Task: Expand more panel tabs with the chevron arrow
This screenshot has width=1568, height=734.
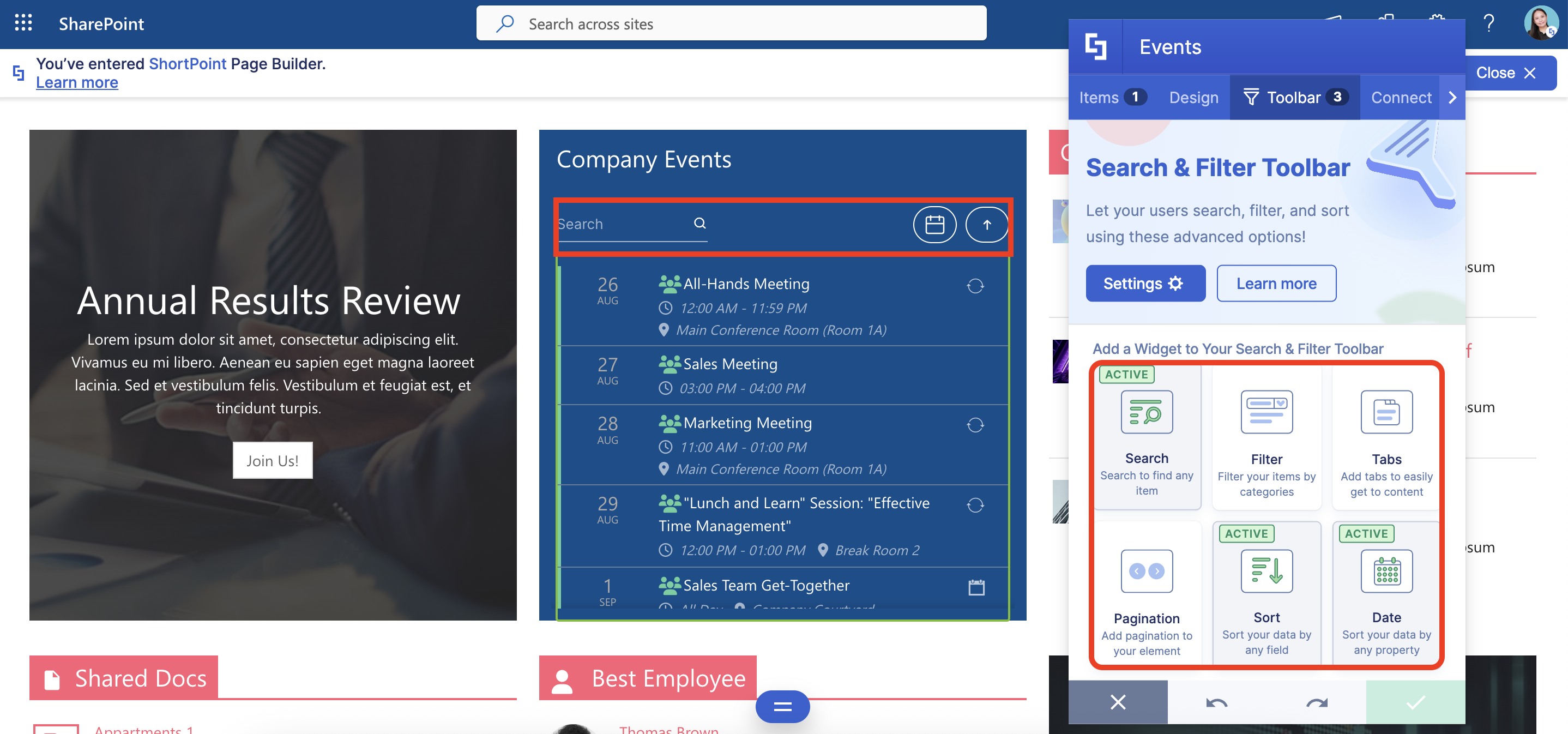Action: tap(1453, 97)
